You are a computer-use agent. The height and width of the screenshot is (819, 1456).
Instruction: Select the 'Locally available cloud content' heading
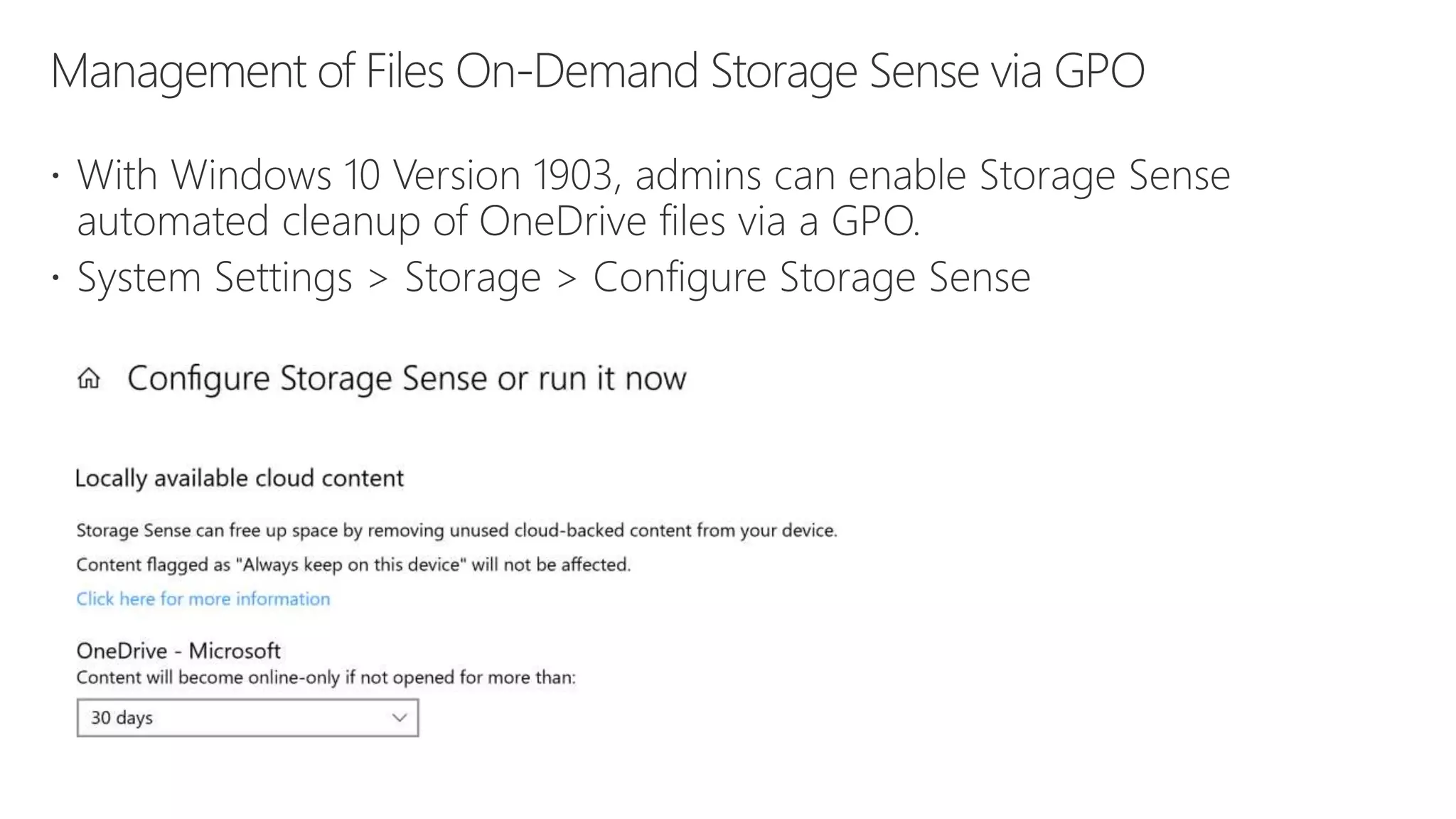point(240,478)
